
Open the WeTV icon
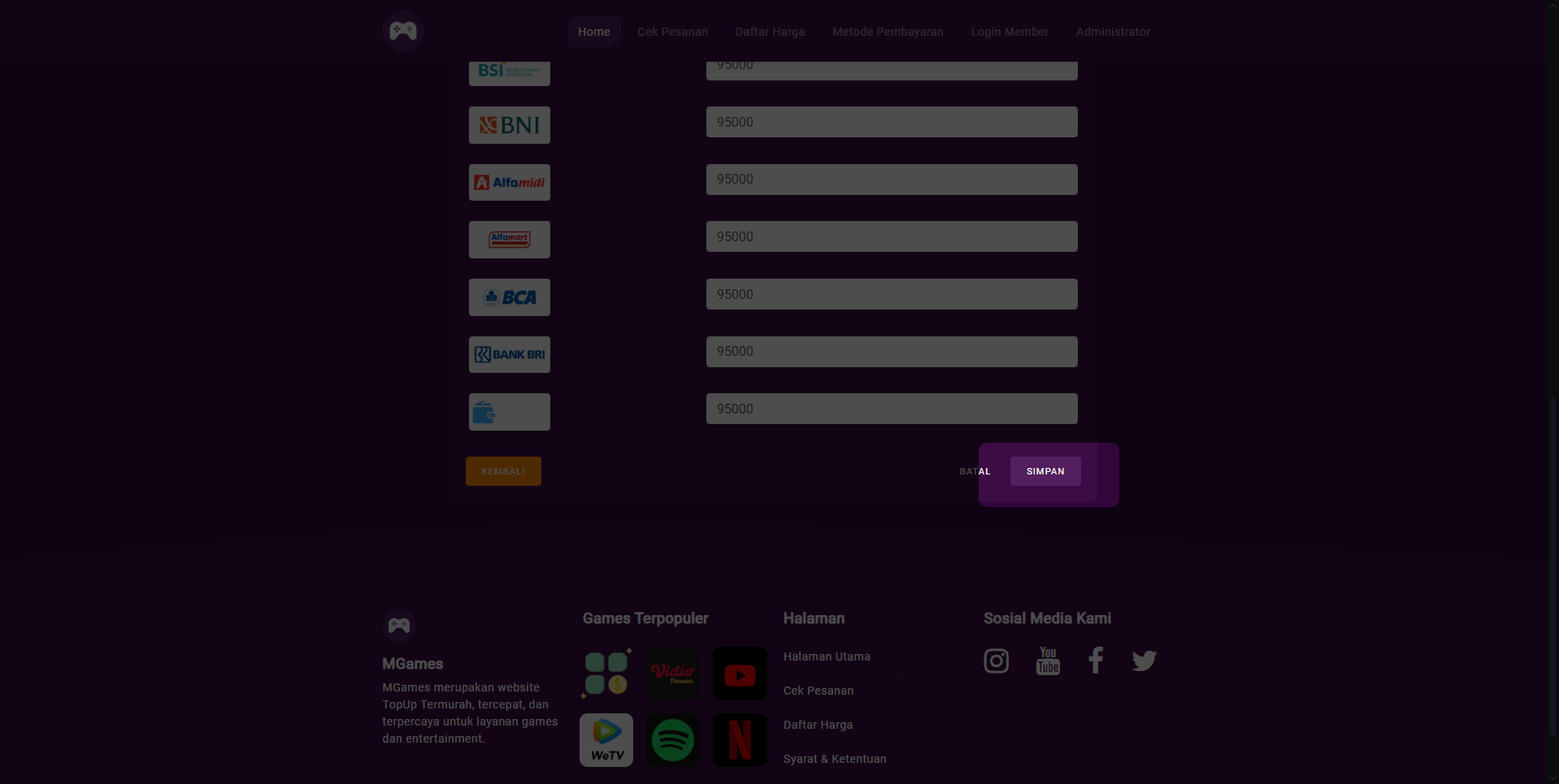(x=606, y=740)
